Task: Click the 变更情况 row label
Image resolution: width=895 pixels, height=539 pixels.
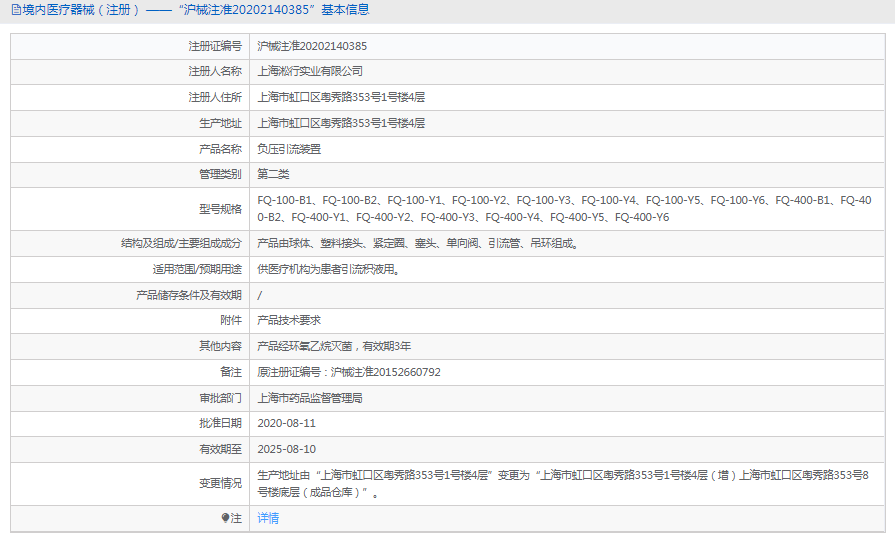Action: point(220,483)
